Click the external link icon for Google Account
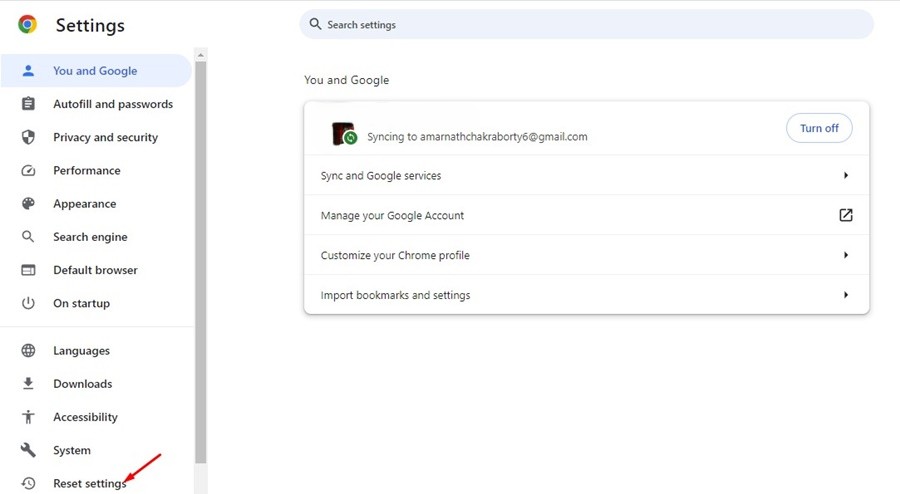This screenshot has height=494, width=900. (x=845, y=215)
